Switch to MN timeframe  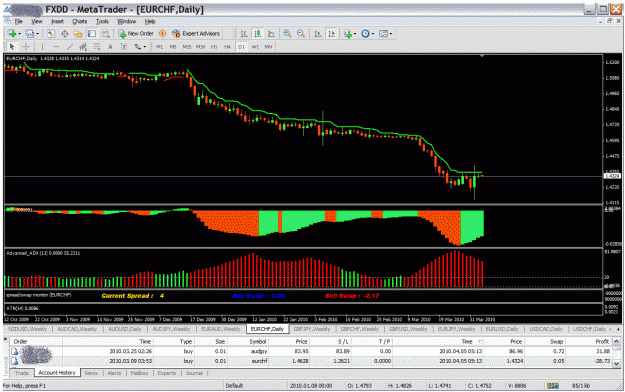[269, 47]
